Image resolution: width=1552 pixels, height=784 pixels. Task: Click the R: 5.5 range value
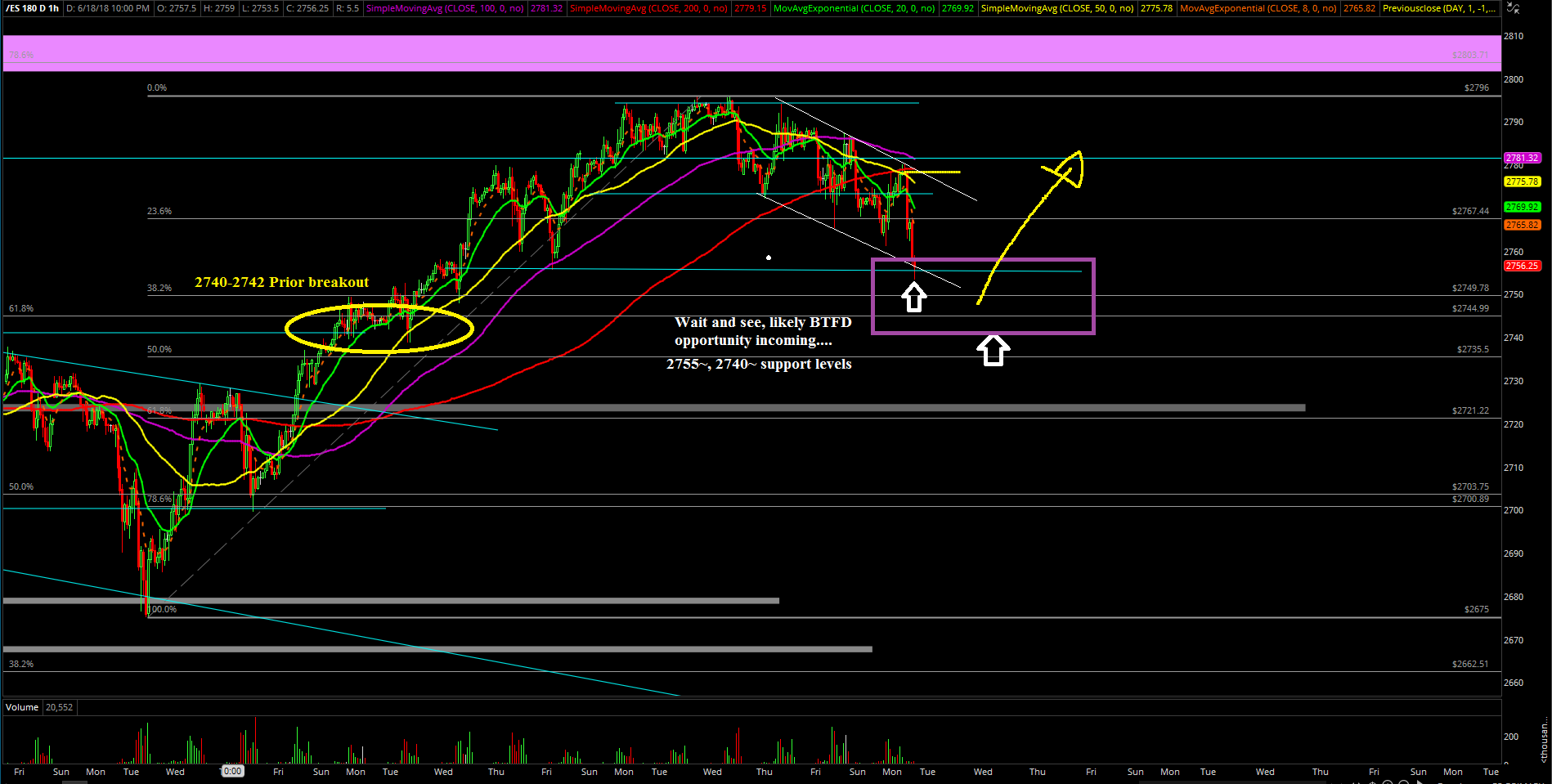(x=348, y=8)
